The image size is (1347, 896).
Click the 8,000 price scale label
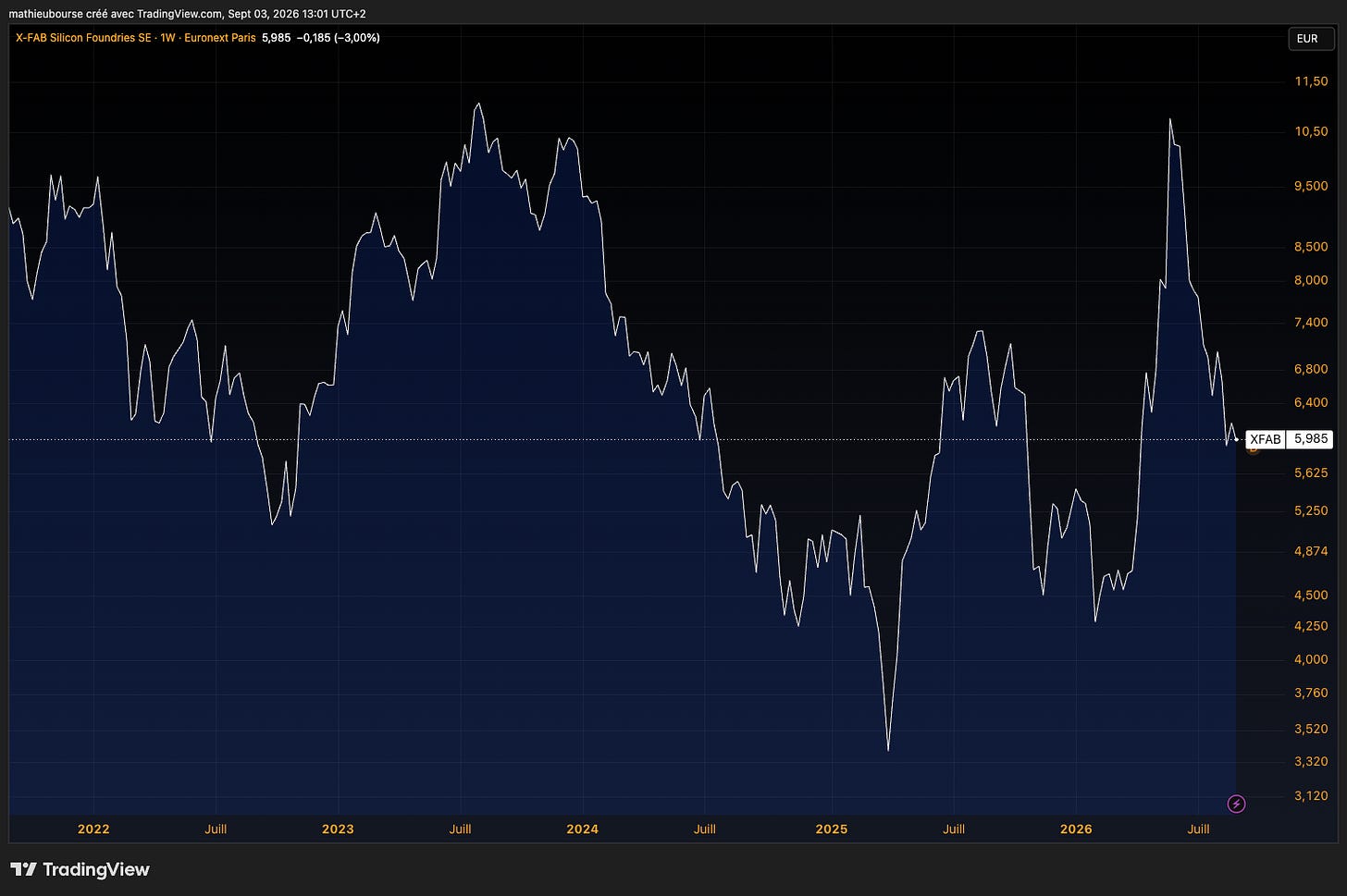tap(1311, 280)
